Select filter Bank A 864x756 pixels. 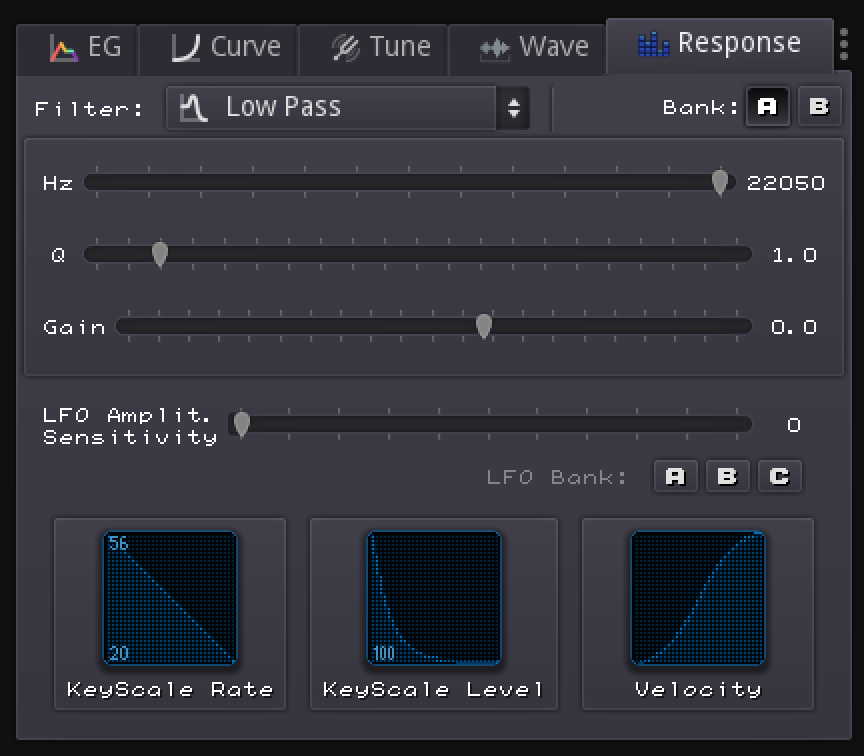click(767, 106)
